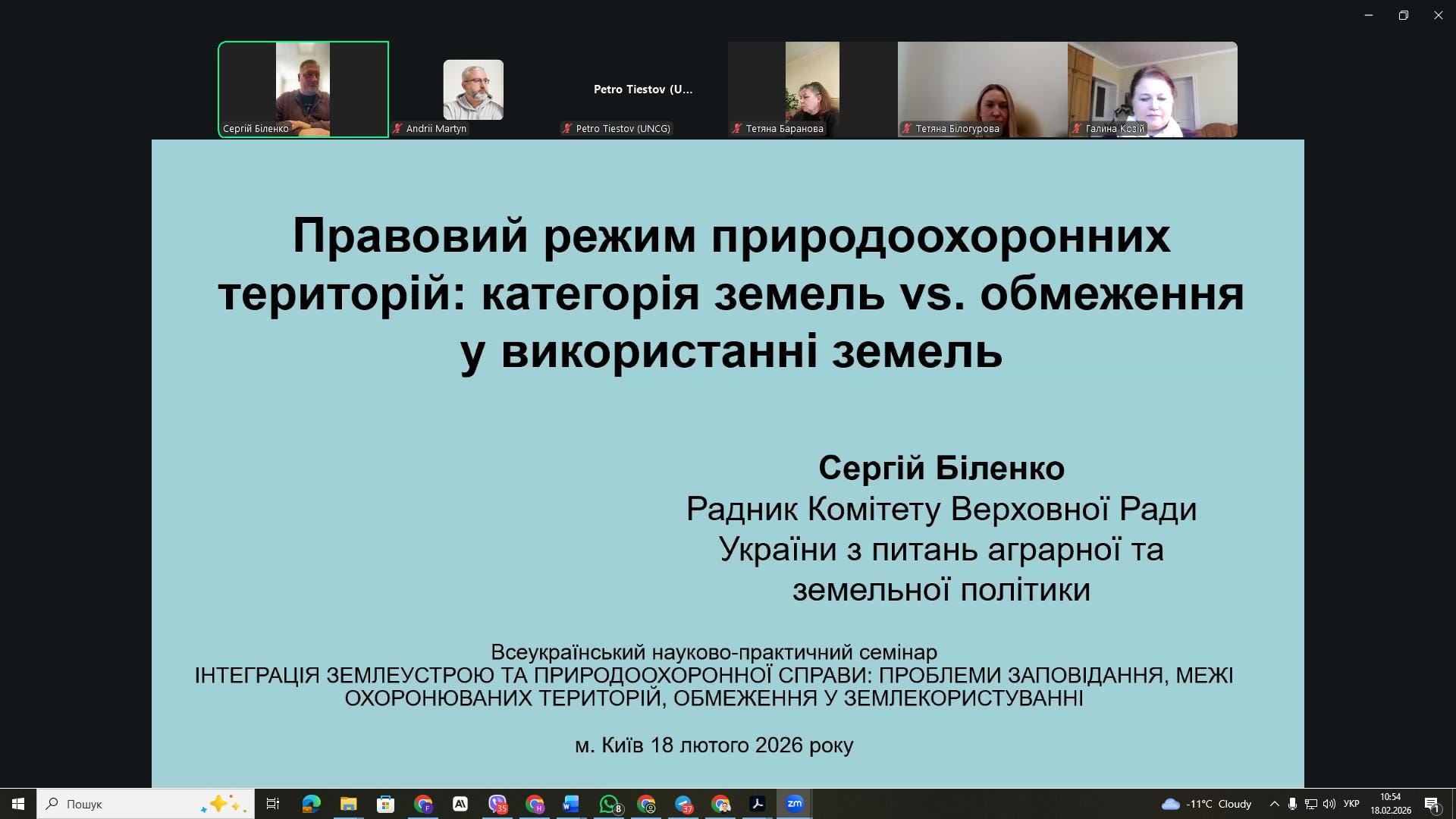Open File Explorer from taskbar
This screenshot has width=1456, height=819.
pyautogui.click(x=348, y=804)
